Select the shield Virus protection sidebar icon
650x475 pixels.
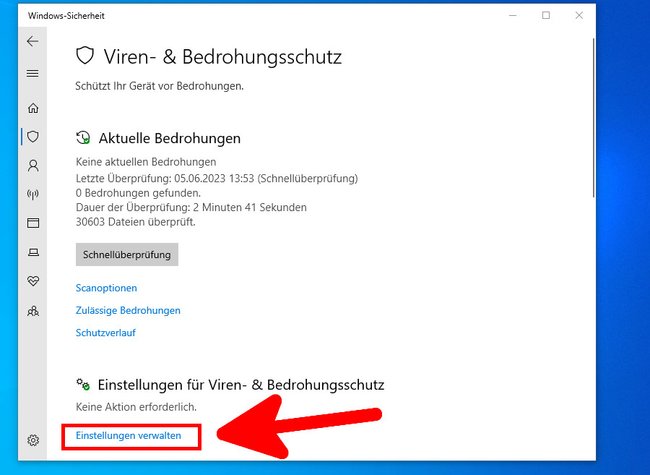(33, 136)
